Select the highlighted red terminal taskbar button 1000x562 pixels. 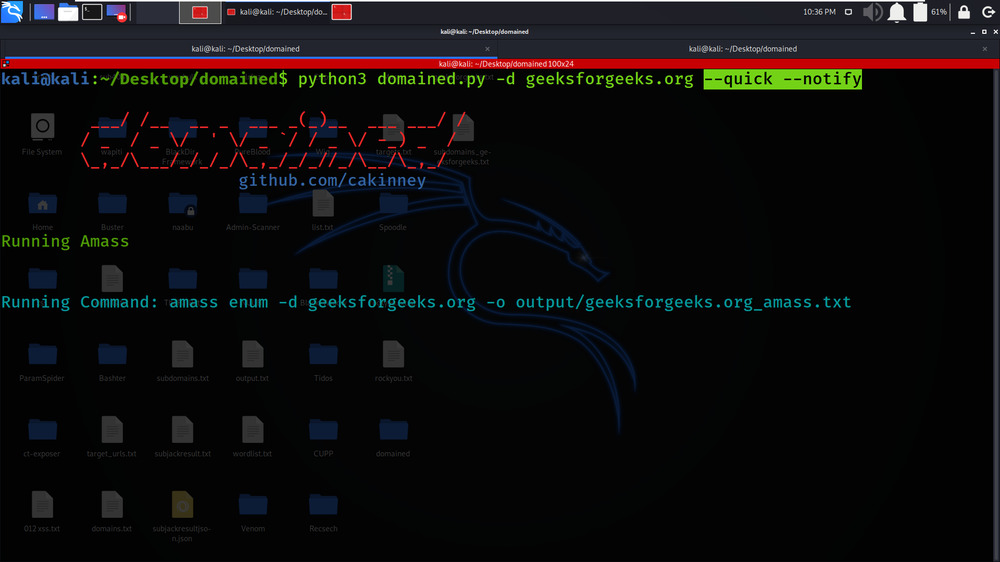pos(200,12)
